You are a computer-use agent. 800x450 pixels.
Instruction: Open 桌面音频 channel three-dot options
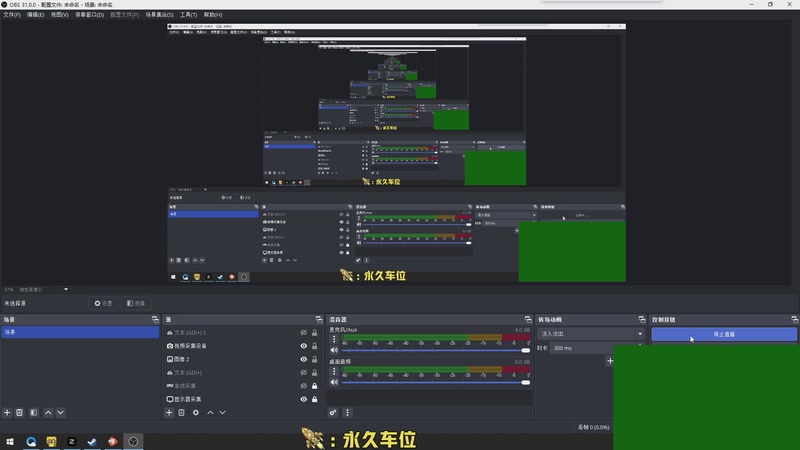pos(334,370)
